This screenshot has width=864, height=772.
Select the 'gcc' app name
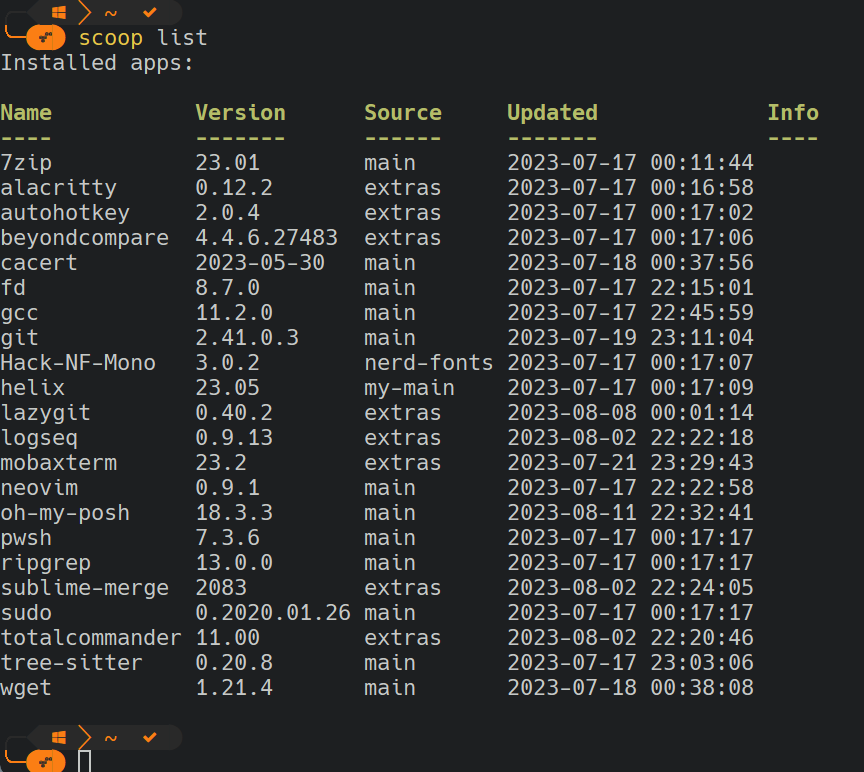(x=19, y=312)
